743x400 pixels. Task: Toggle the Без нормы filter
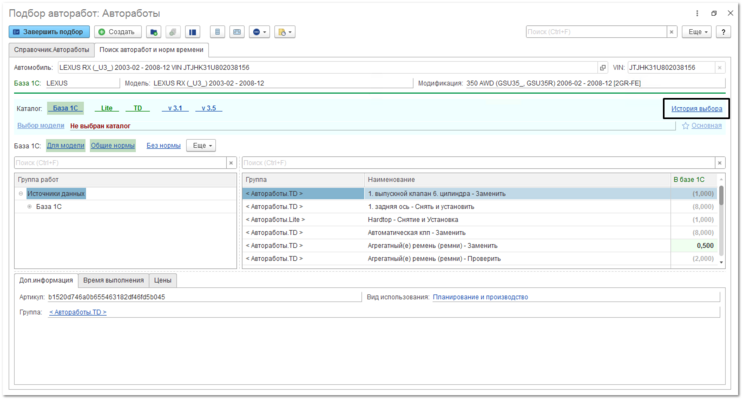click(x=163, y=145)
